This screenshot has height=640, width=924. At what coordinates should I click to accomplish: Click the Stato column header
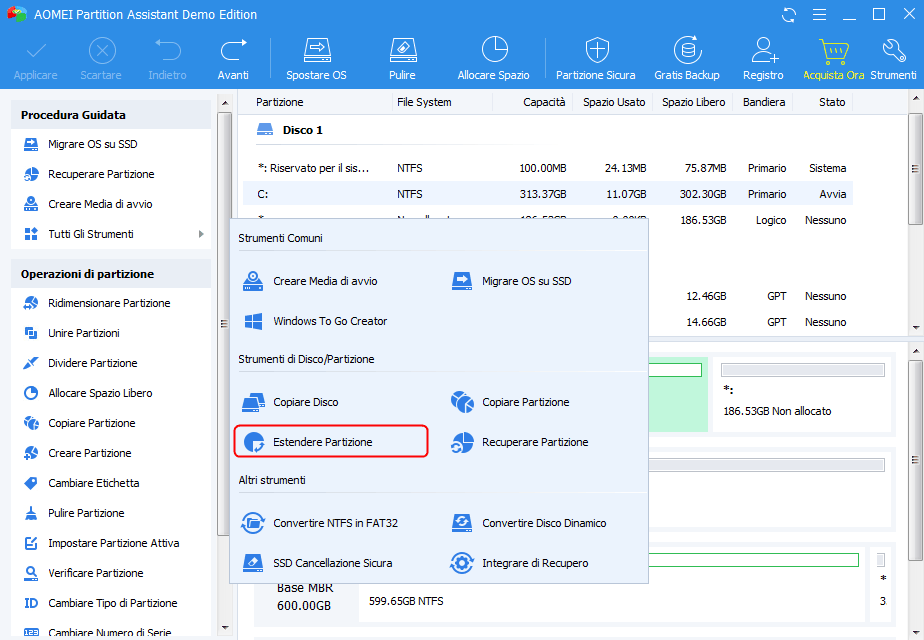(x=832, y=103)
